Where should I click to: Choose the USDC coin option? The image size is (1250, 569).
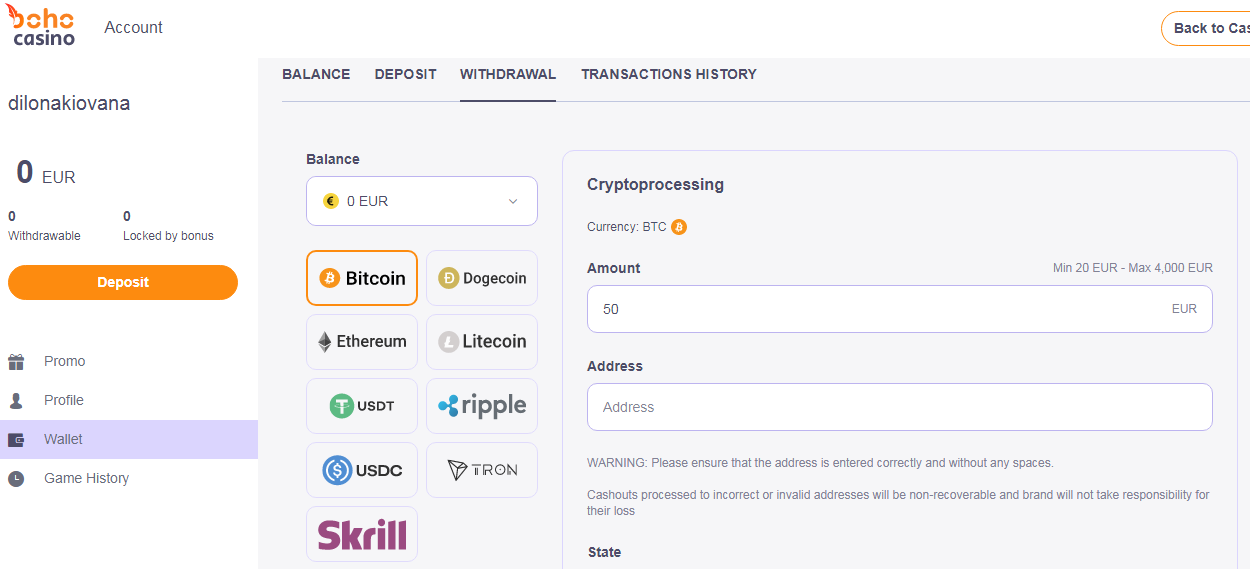tap(361, 470)
